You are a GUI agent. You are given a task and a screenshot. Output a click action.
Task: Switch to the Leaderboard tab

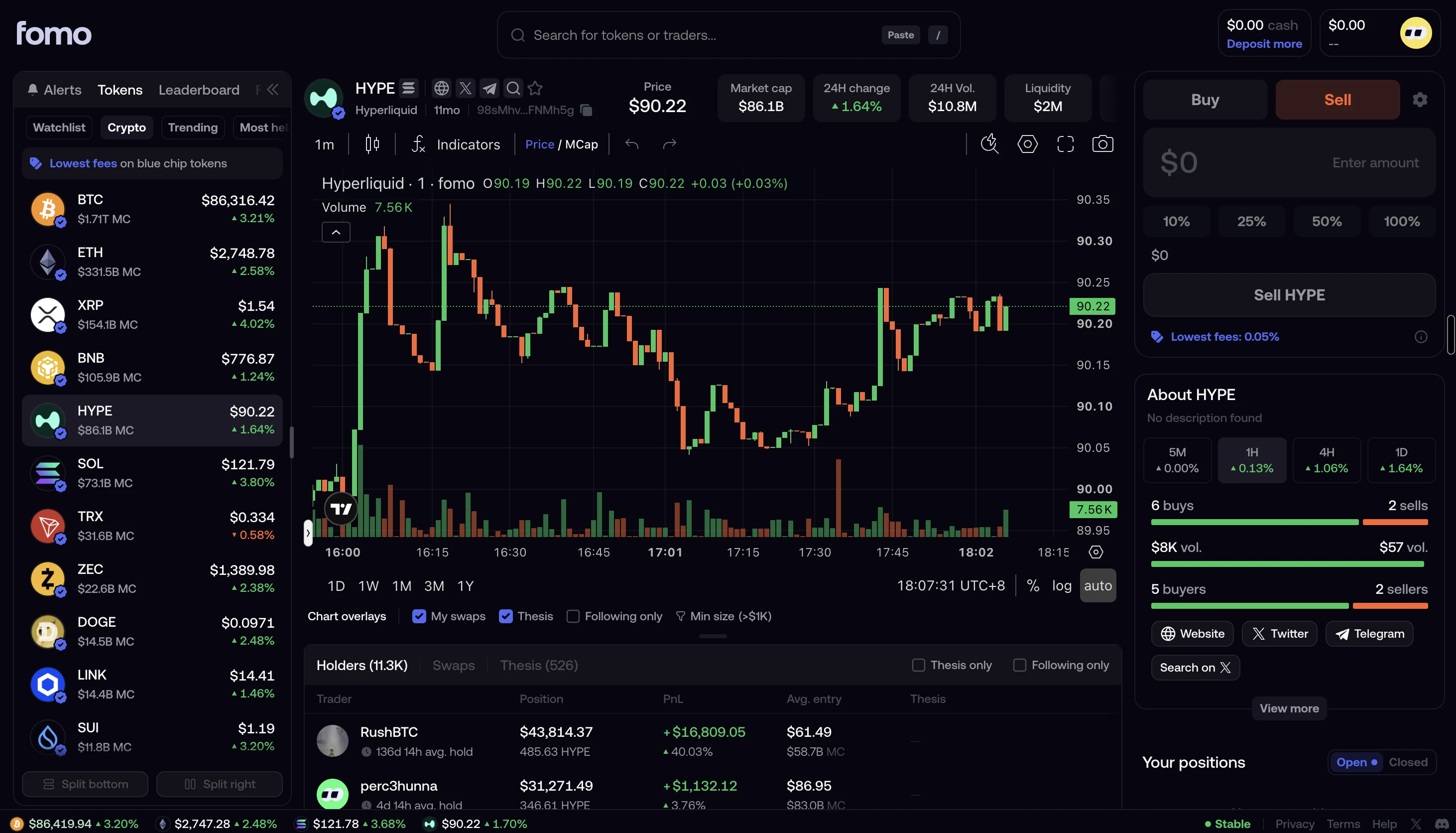click(x=199, y=90)
